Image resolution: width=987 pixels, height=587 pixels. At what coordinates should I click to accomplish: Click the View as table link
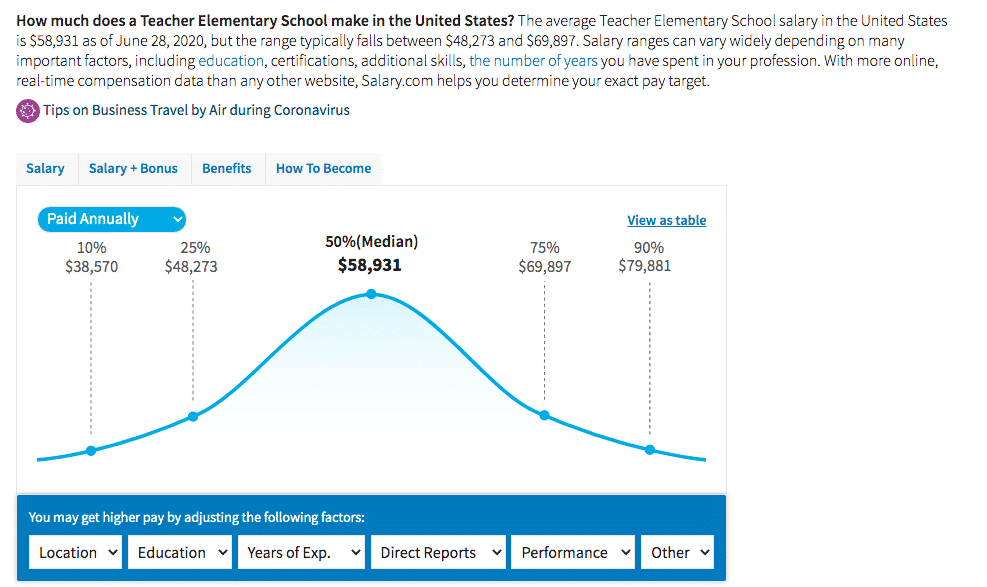tap(666, 219)
